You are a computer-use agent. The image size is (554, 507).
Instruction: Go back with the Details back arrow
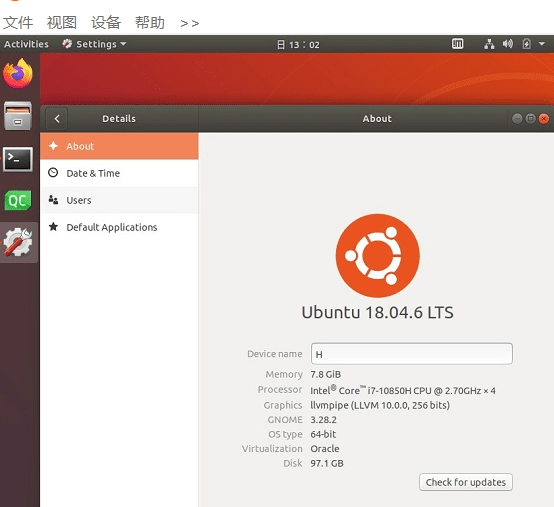coord(57,119)
